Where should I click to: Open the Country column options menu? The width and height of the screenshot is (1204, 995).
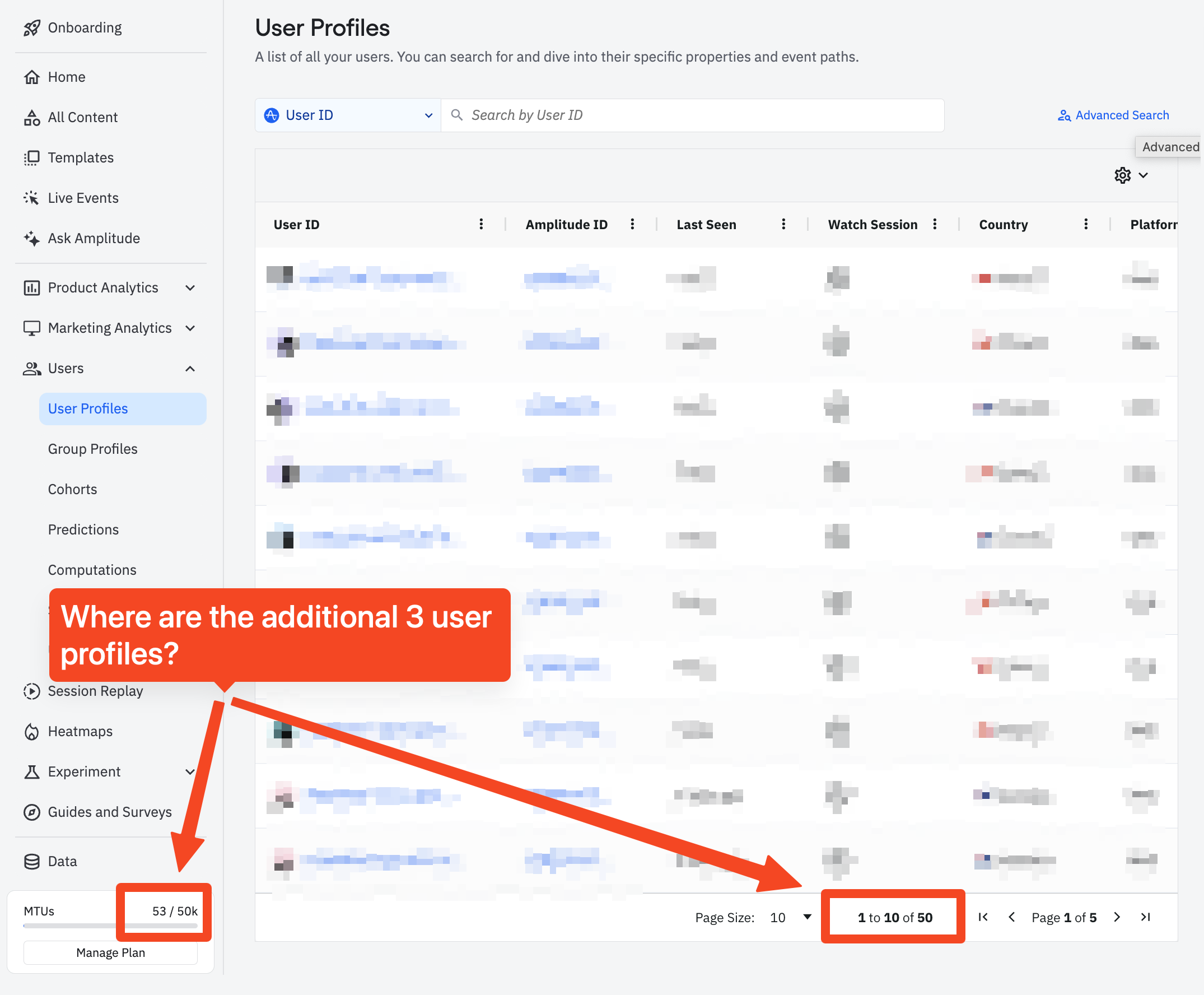pyautogui.click(x=1086, y=224)
